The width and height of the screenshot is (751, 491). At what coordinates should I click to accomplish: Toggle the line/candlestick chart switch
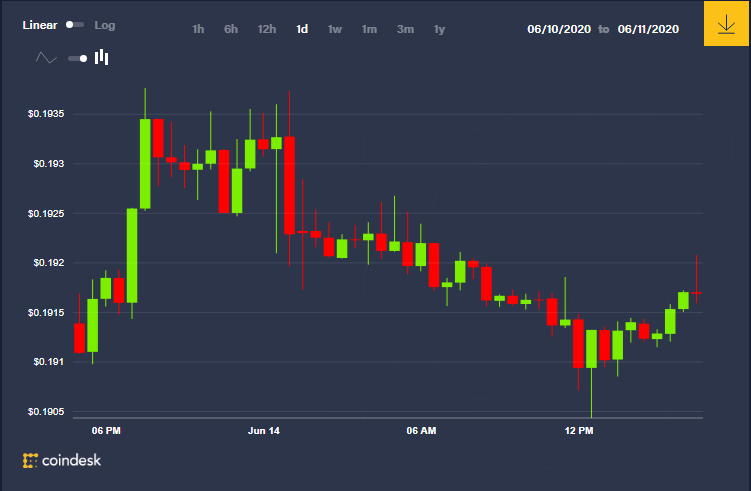click(78, 58)
